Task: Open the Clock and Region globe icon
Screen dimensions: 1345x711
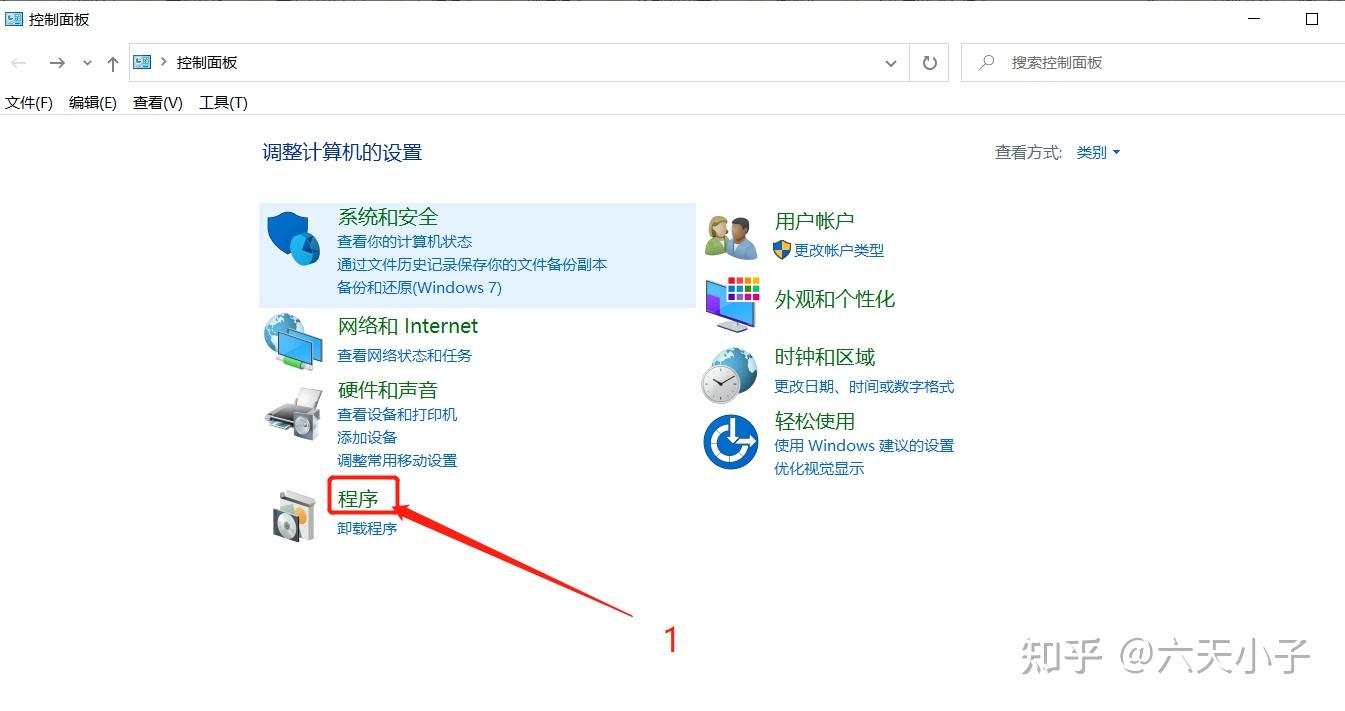Action: (x=729, y=375)
